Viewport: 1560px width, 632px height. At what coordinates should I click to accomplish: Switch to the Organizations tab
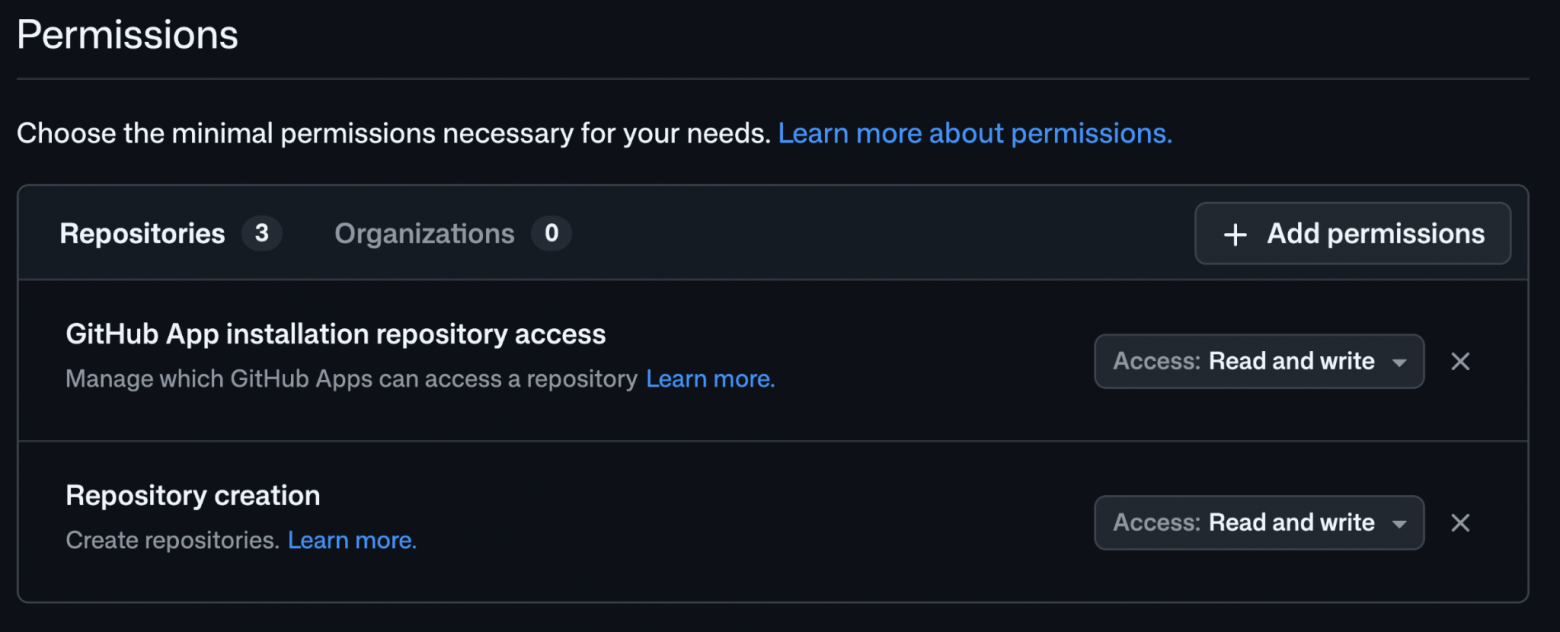(x=453, y=234)
